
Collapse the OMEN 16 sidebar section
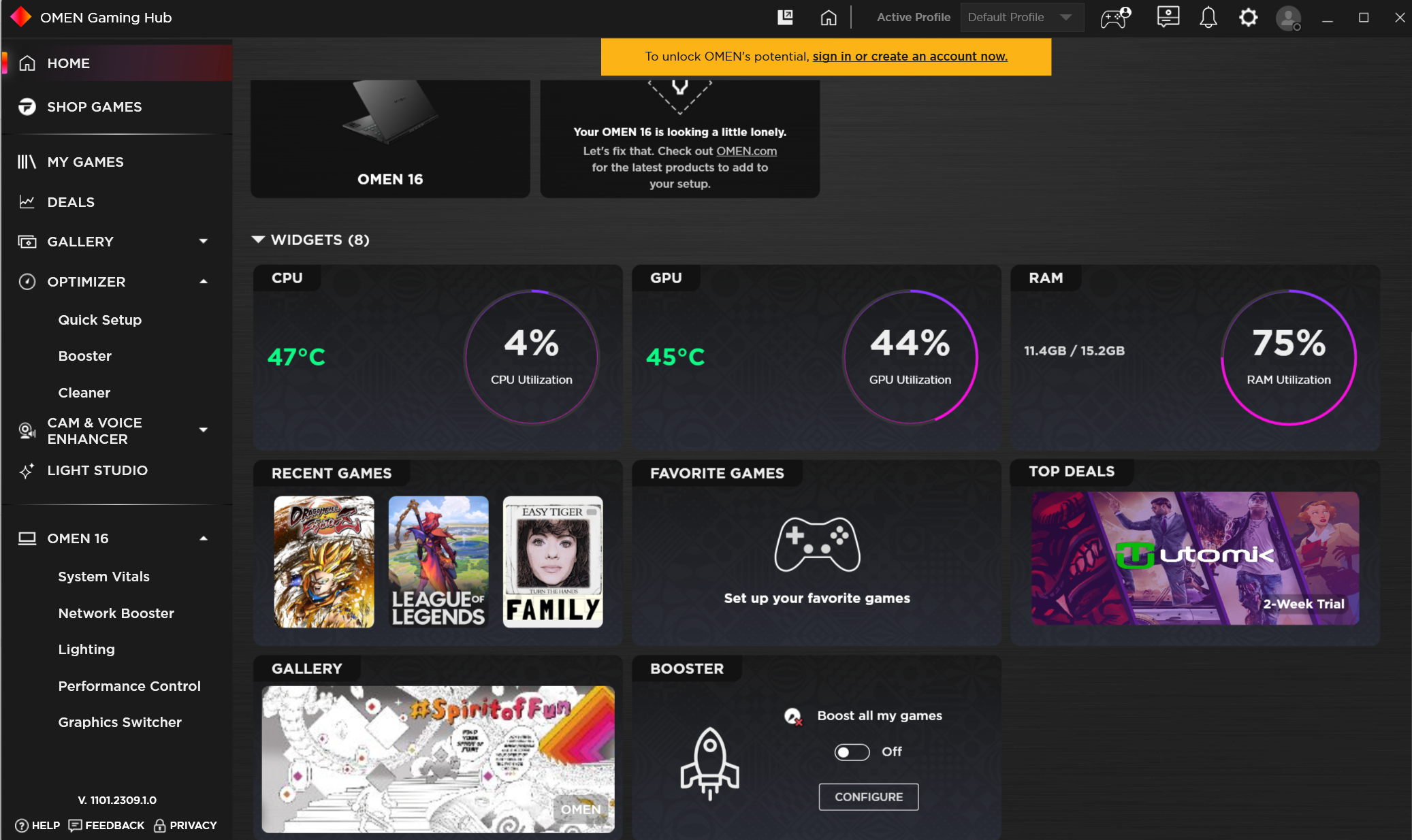pos(203,538)
